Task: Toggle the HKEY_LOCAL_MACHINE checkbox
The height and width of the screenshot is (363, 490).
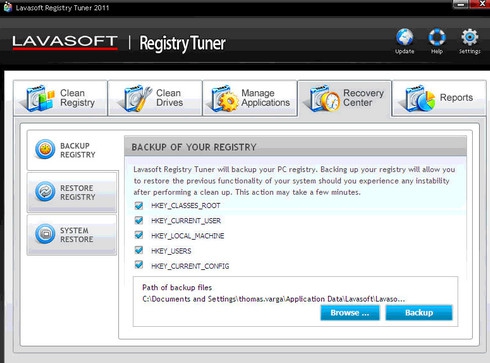Action: [139, 235]
